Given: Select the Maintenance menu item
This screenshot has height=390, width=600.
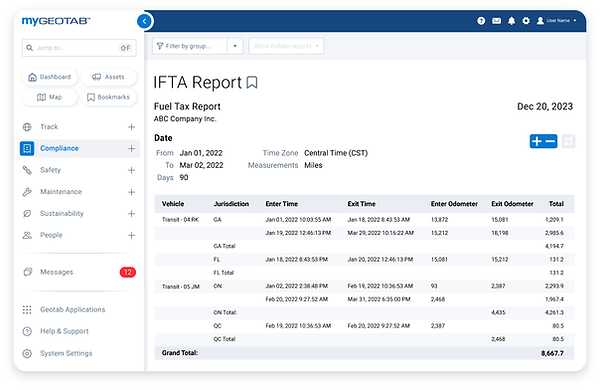Looking at the screenshot, I should [61, 192].
